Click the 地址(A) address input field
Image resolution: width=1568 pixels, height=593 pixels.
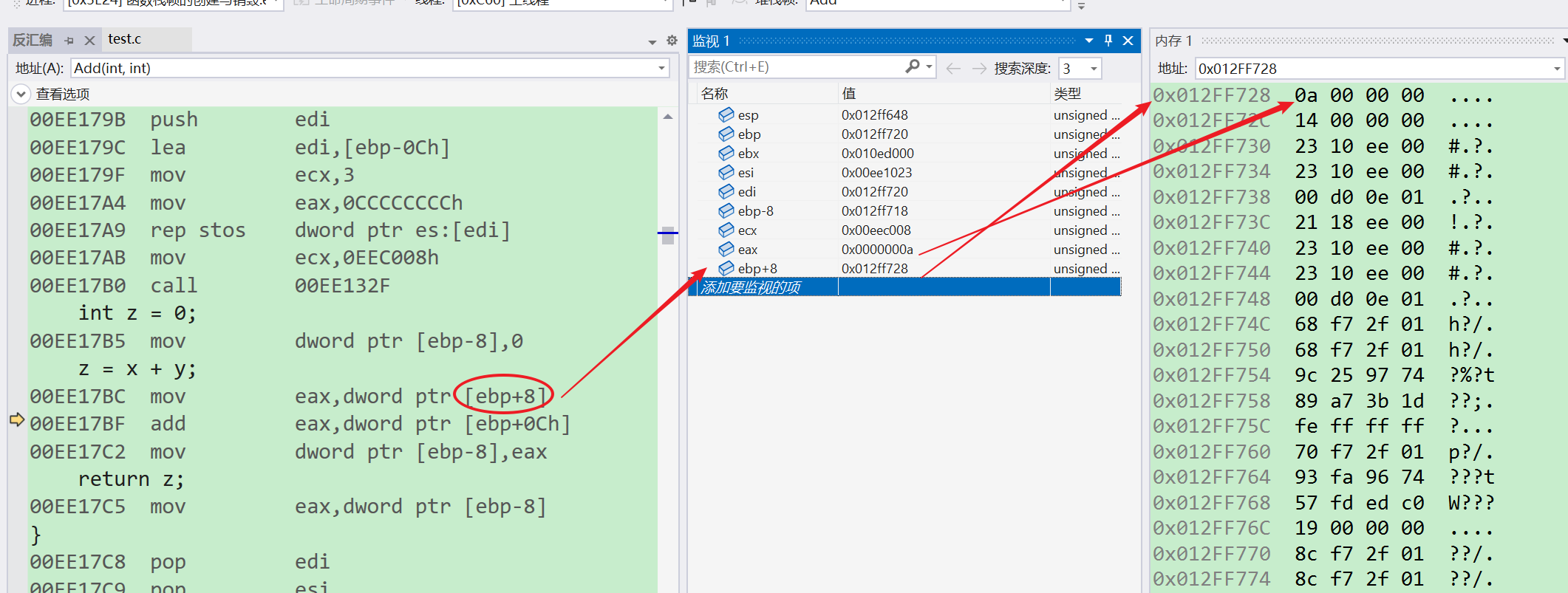coord(363,69)
